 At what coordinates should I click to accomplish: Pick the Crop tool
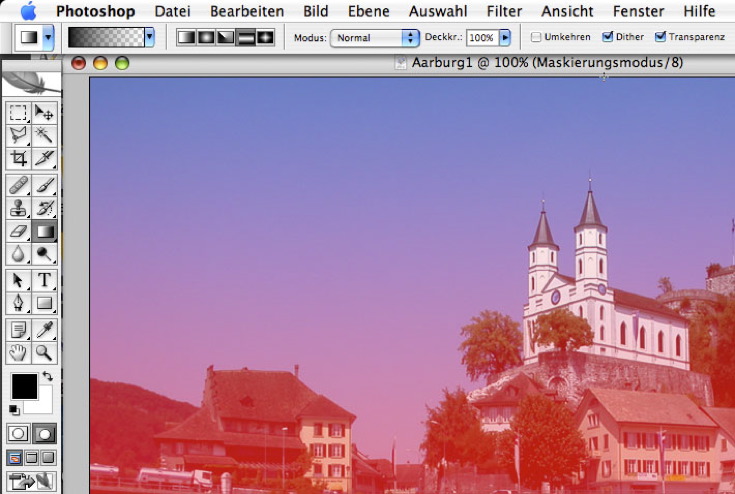[18, 158]
